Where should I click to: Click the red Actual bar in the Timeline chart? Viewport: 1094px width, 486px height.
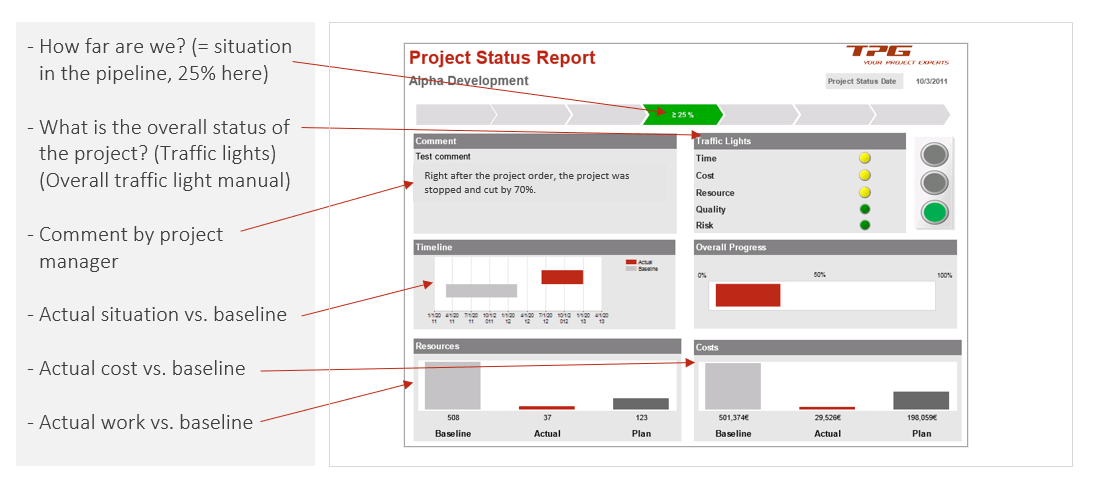[x=562, y=277]
